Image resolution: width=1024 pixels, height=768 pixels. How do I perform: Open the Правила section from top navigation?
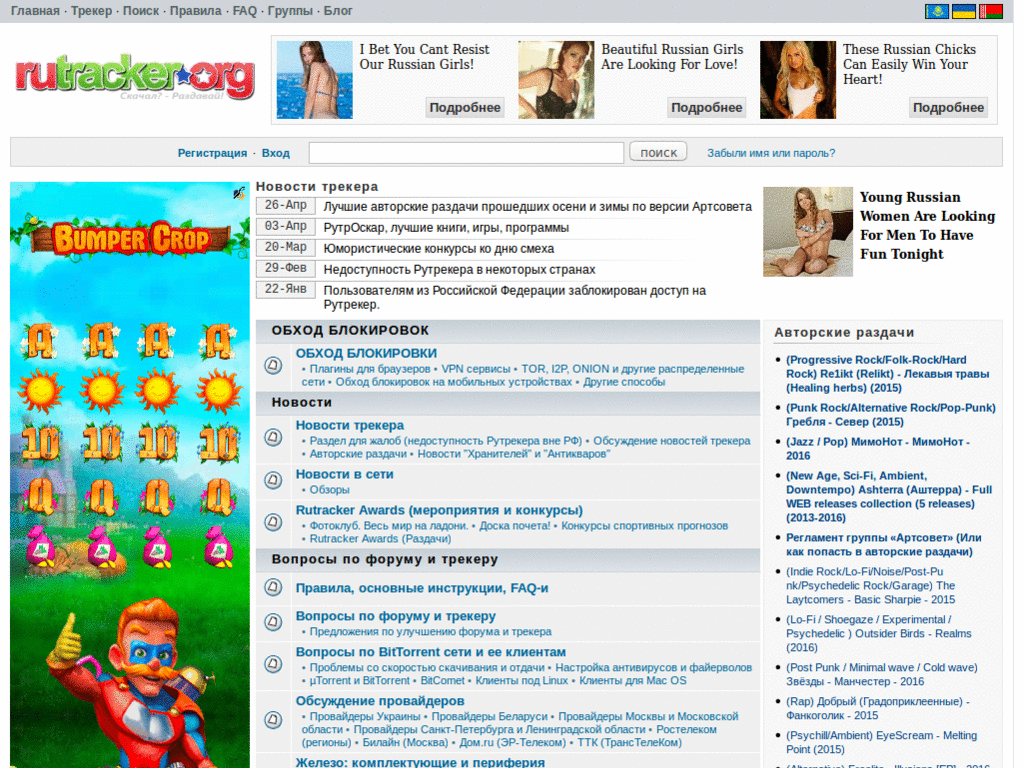point(197,11)
